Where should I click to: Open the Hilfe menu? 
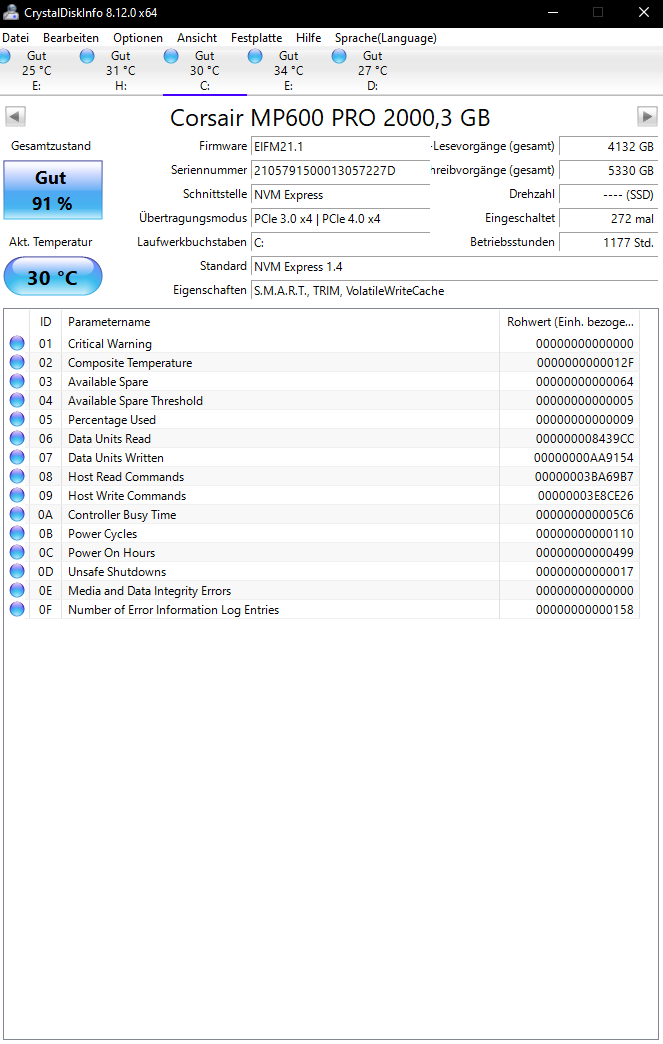(x=308, y=38)
